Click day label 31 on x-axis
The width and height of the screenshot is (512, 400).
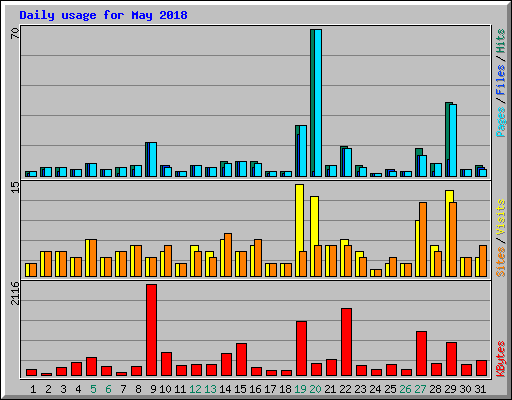pos(480,389)
